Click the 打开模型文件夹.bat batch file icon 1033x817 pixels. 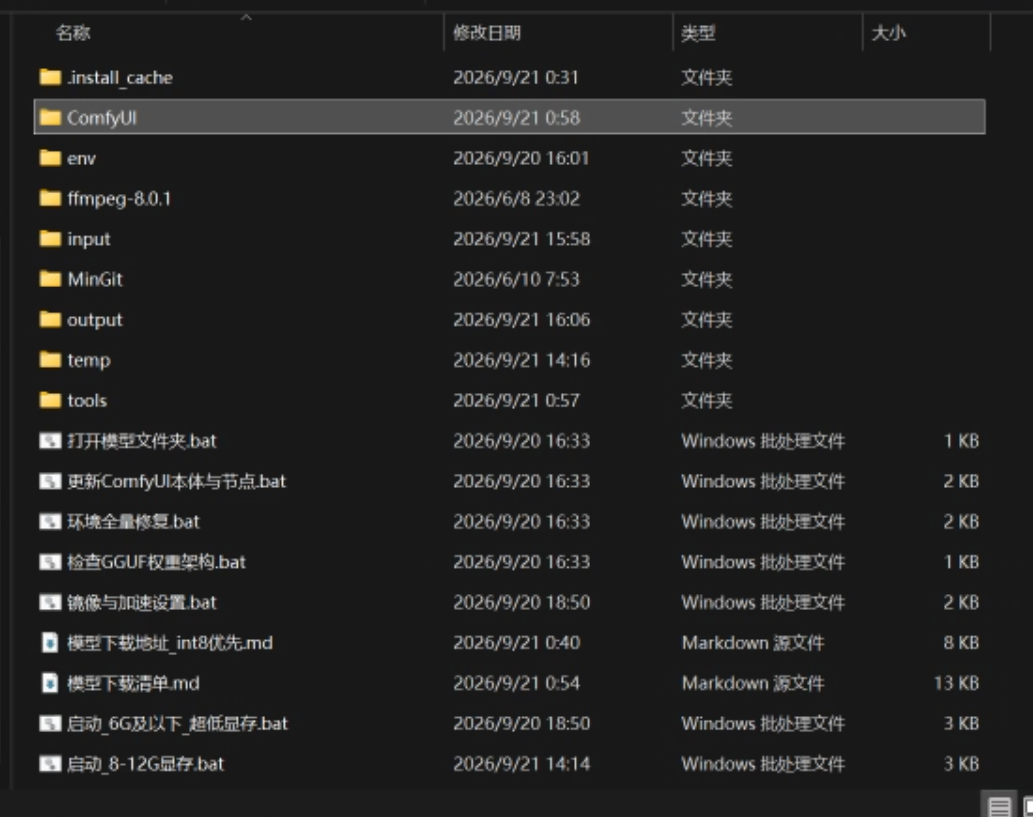(50, 441)
